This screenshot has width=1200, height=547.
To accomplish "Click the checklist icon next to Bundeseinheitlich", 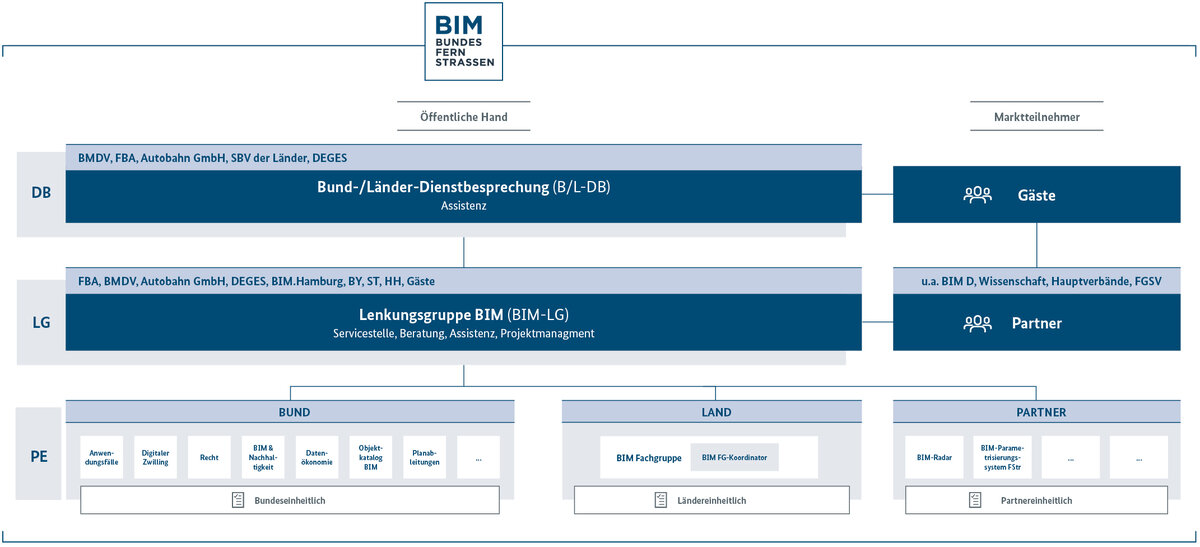I will point(238,500).
